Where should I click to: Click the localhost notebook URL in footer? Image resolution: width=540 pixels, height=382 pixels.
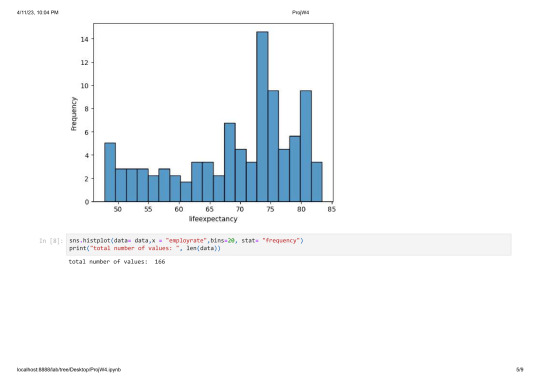[x=69, y=370]
